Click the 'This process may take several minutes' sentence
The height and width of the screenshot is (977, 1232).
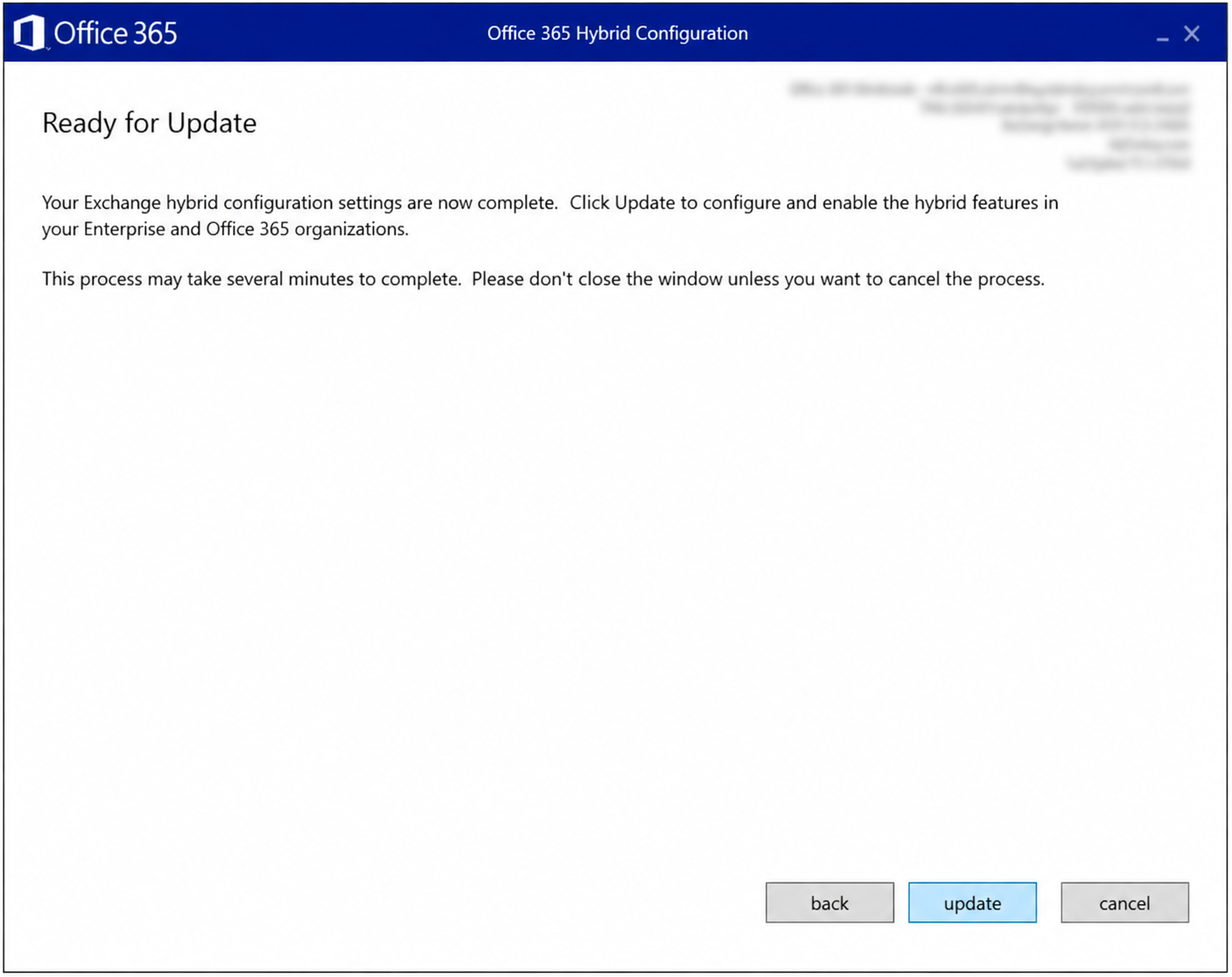click(543, 279)
